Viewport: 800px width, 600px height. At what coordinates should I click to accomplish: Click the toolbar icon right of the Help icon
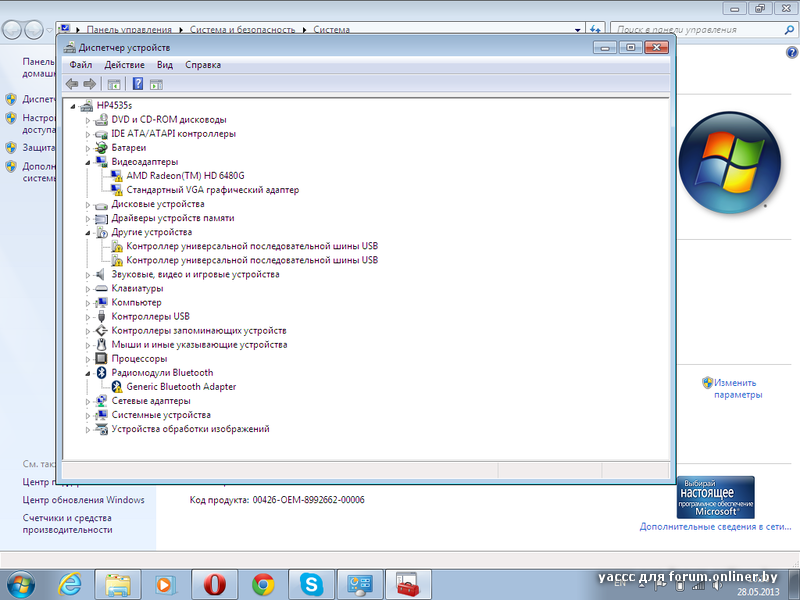(156, 84)
